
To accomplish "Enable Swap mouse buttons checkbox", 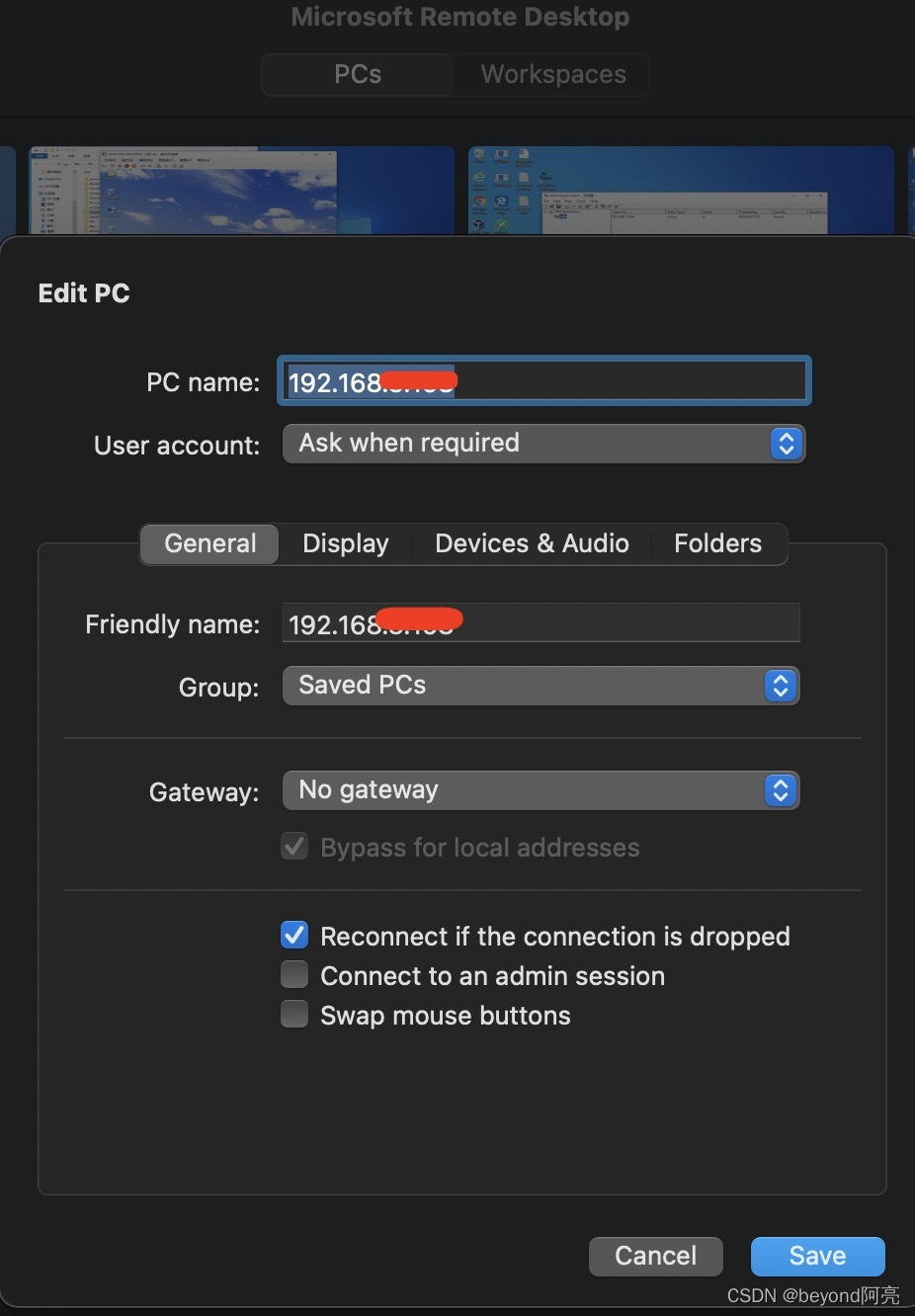I will click(294, 1015).
